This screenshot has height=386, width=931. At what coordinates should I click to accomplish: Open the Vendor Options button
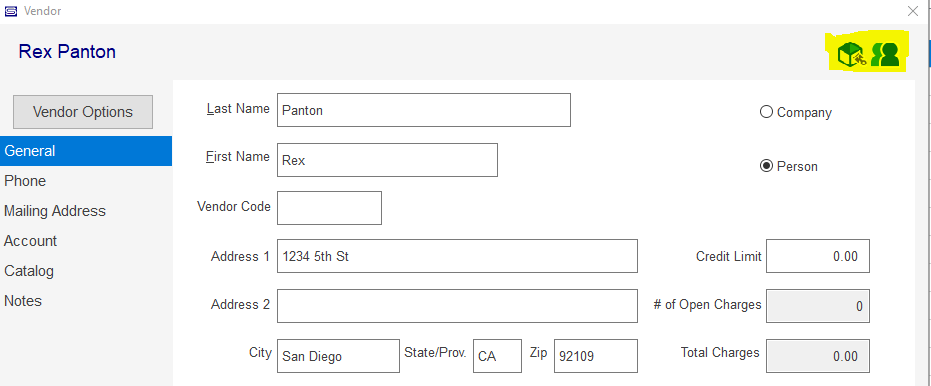[83, 112]
